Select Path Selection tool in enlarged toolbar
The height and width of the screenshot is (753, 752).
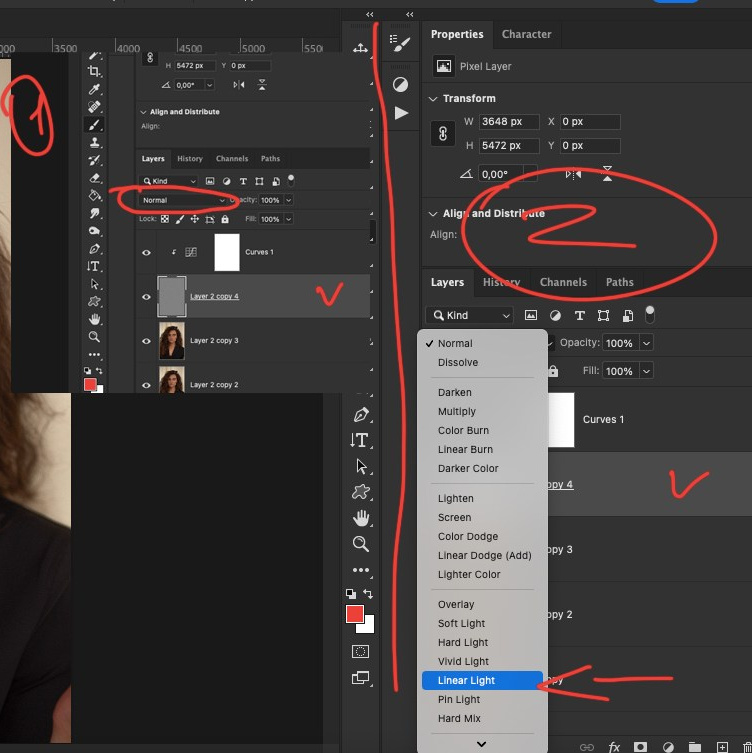coord(361,466)
